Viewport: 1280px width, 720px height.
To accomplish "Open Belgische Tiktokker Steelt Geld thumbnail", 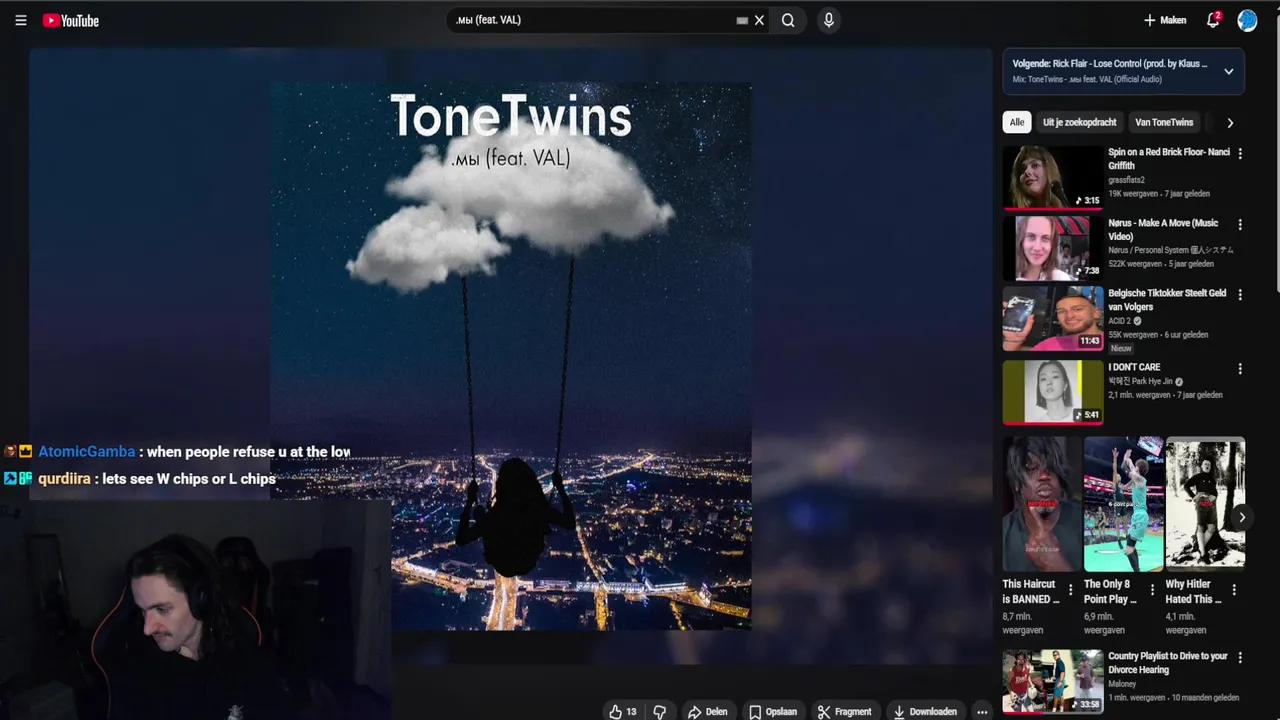I will pos(1053,319).
